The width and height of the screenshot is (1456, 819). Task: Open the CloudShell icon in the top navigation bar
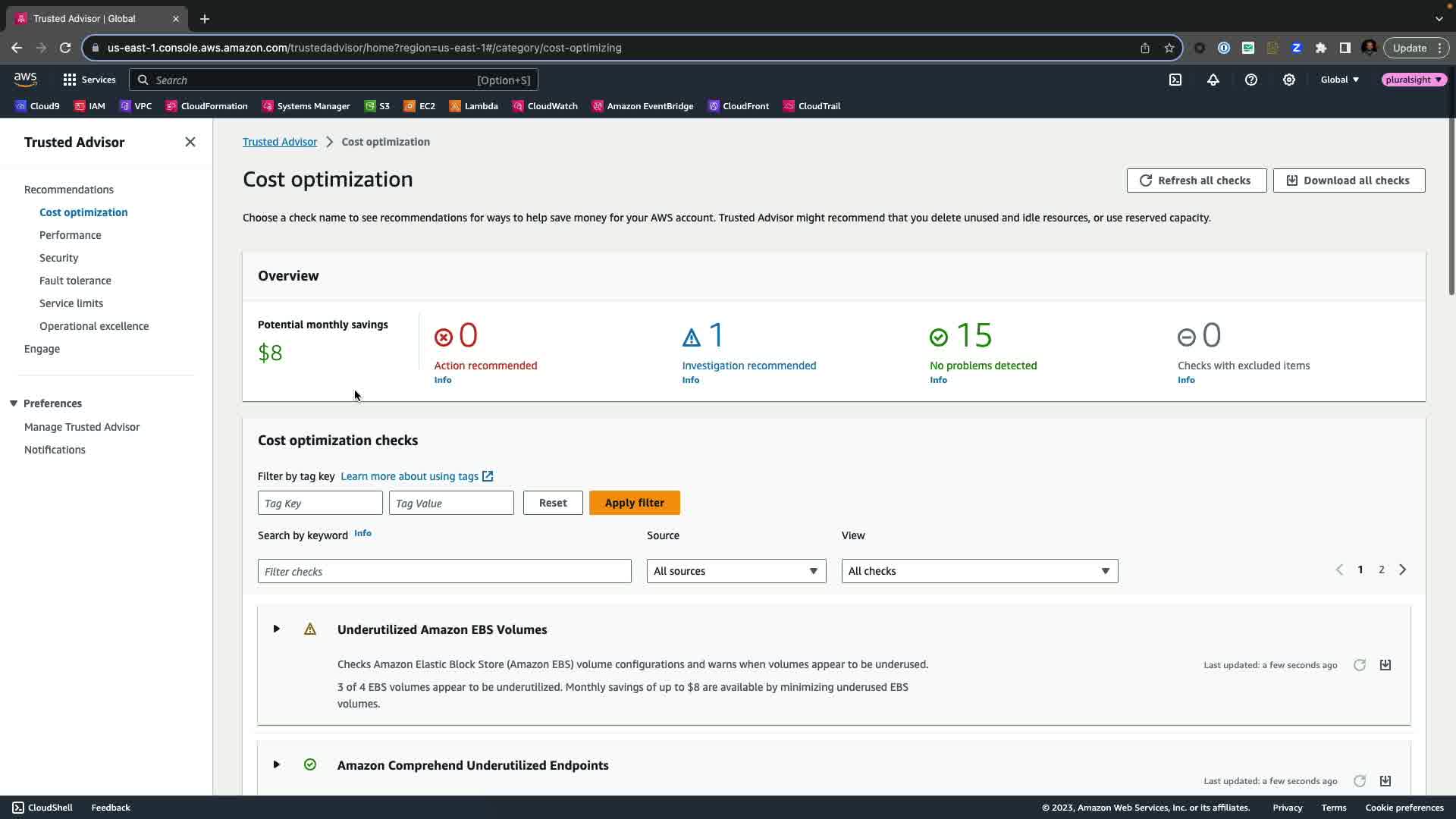[1175, 80]
